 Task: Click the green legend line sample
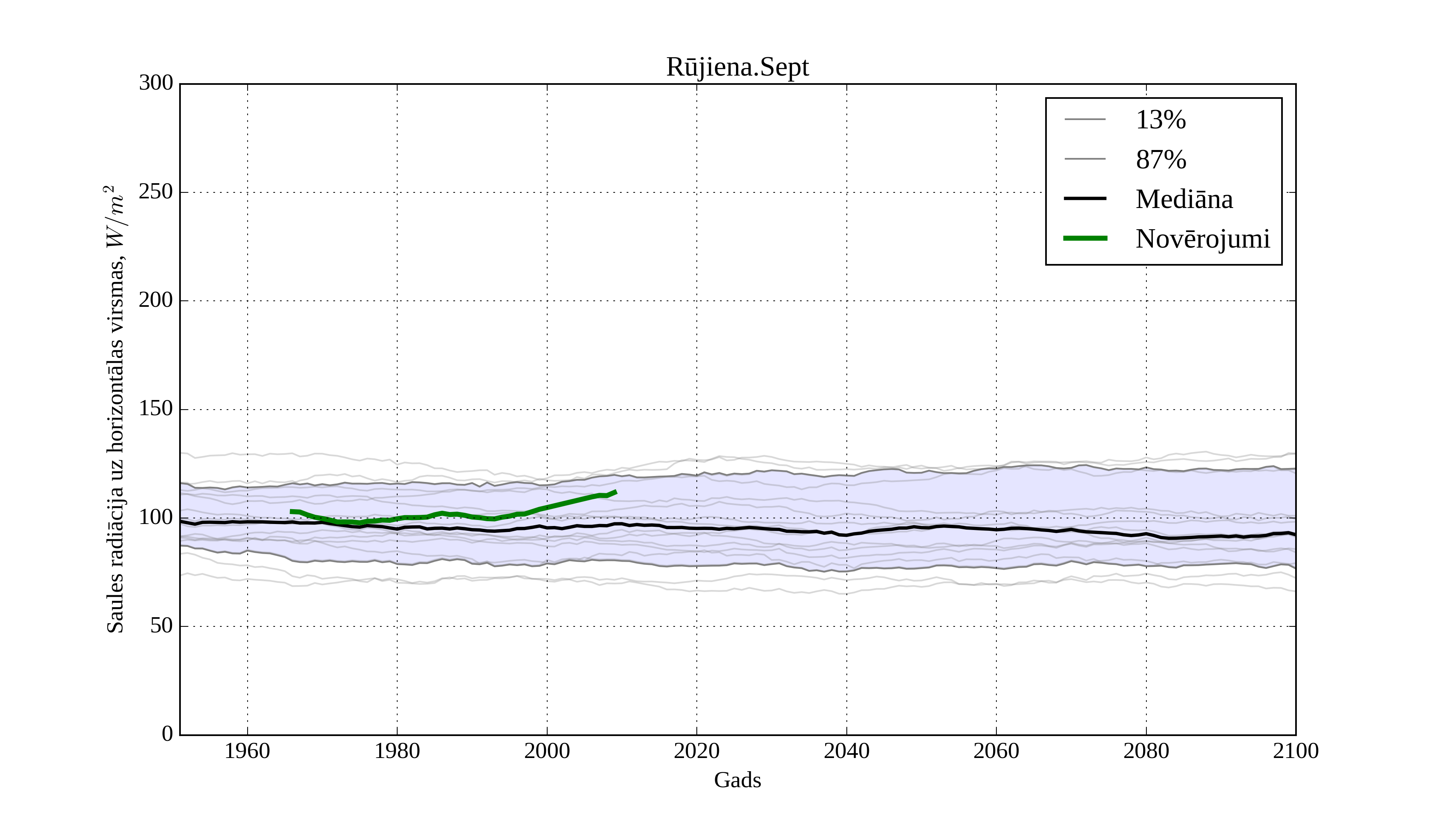pyautogui.click(x=1084, y=238)
